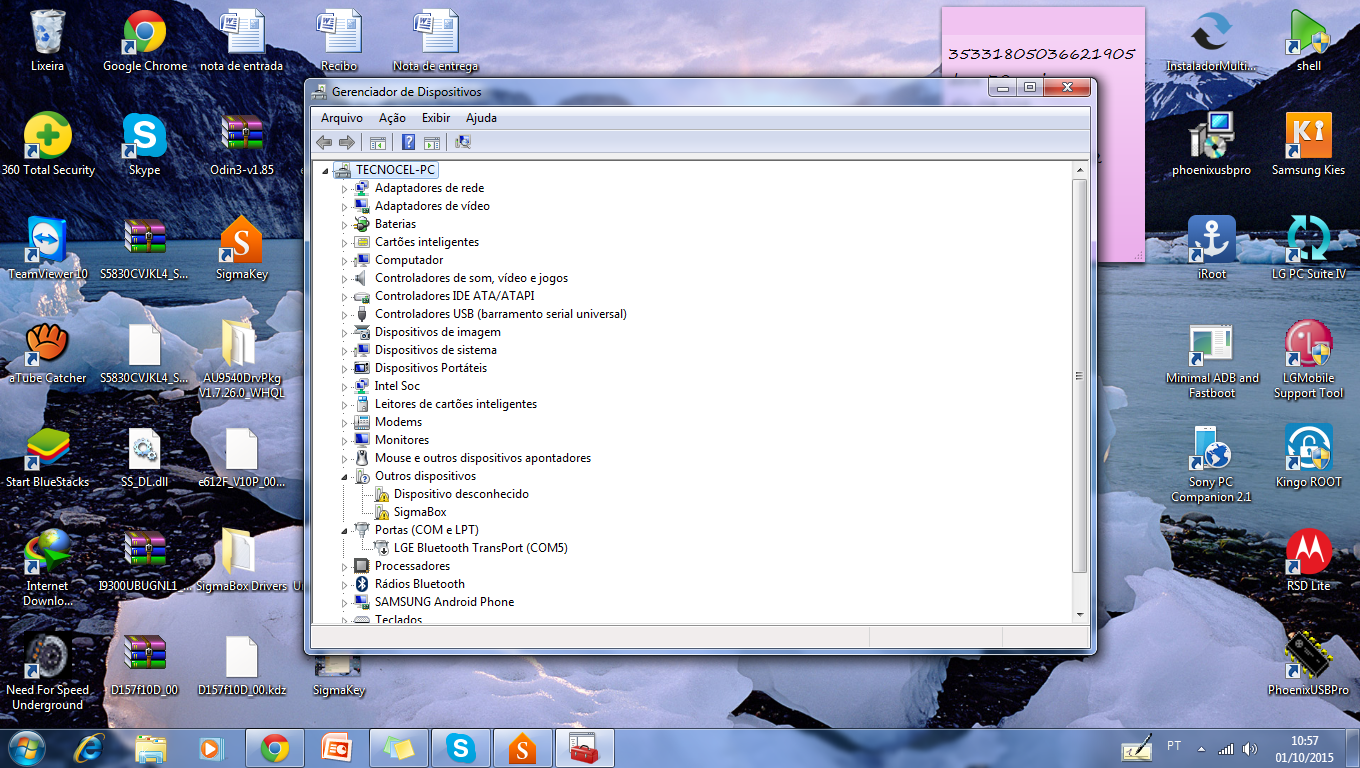1360x768 pixels.
Task: Select the LG PC Suite IV icon
Action: coord(1308,249)
